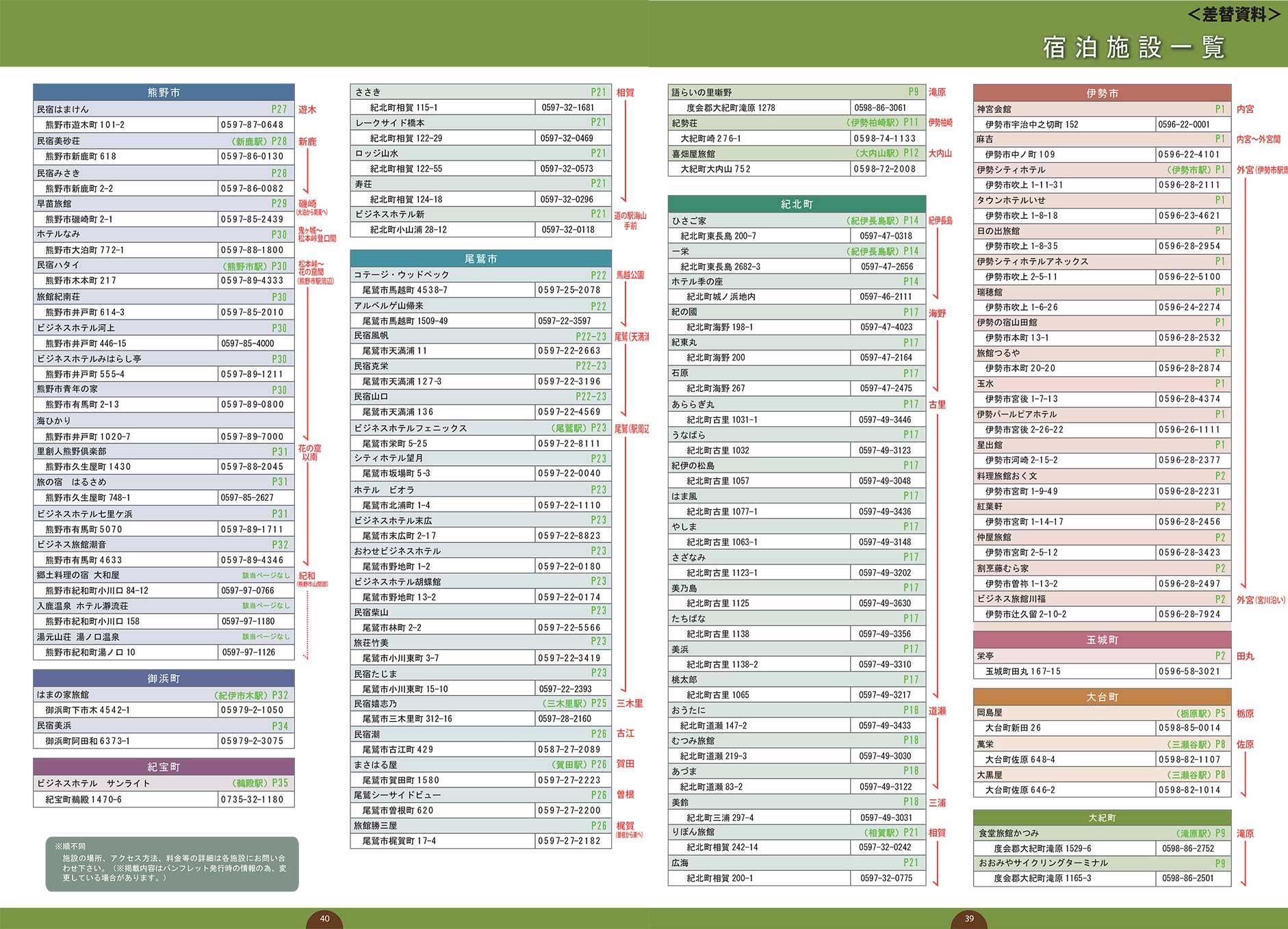The height and width of the screenshot is (929, 1288).
Task: Click page number 40 footer badge
Action: point(324,919)
